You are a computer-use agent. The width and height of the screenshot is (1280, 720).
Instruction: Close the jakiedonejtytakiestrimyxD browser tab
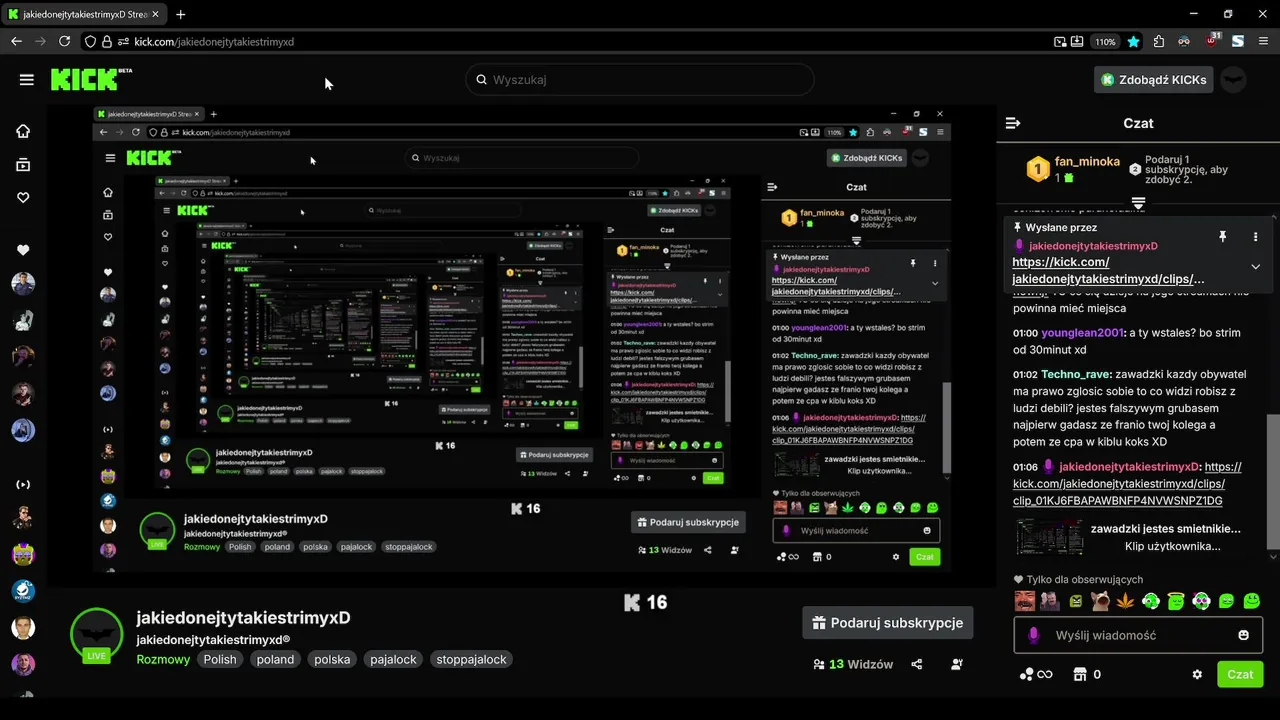tap(155, 15)
